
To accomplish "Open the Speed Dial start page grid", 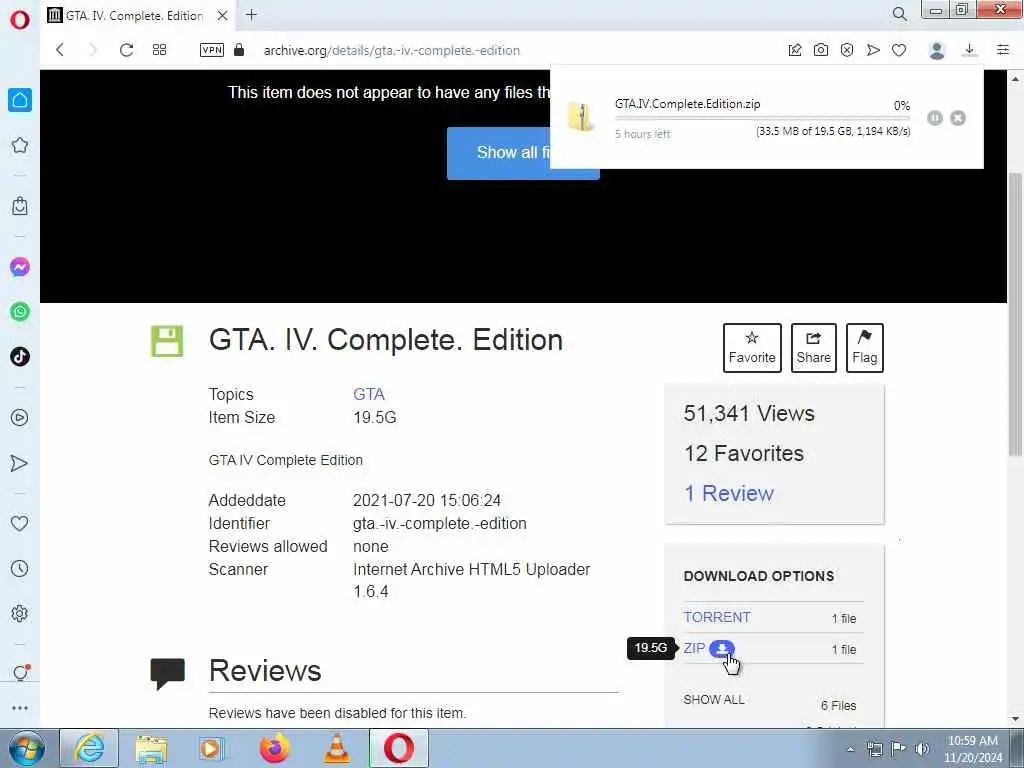I will pos(159,50).
